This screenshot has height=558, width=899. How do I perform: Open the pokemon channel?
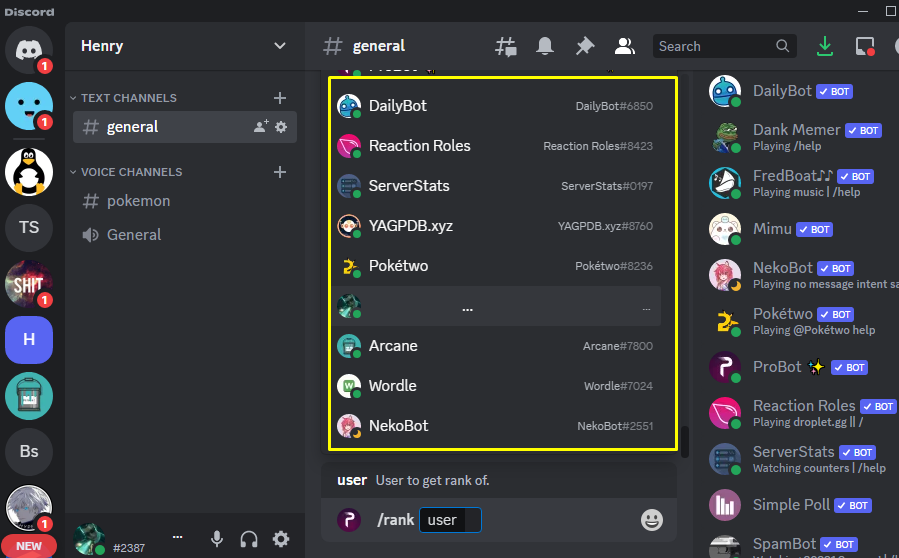(x=185, y=201)
